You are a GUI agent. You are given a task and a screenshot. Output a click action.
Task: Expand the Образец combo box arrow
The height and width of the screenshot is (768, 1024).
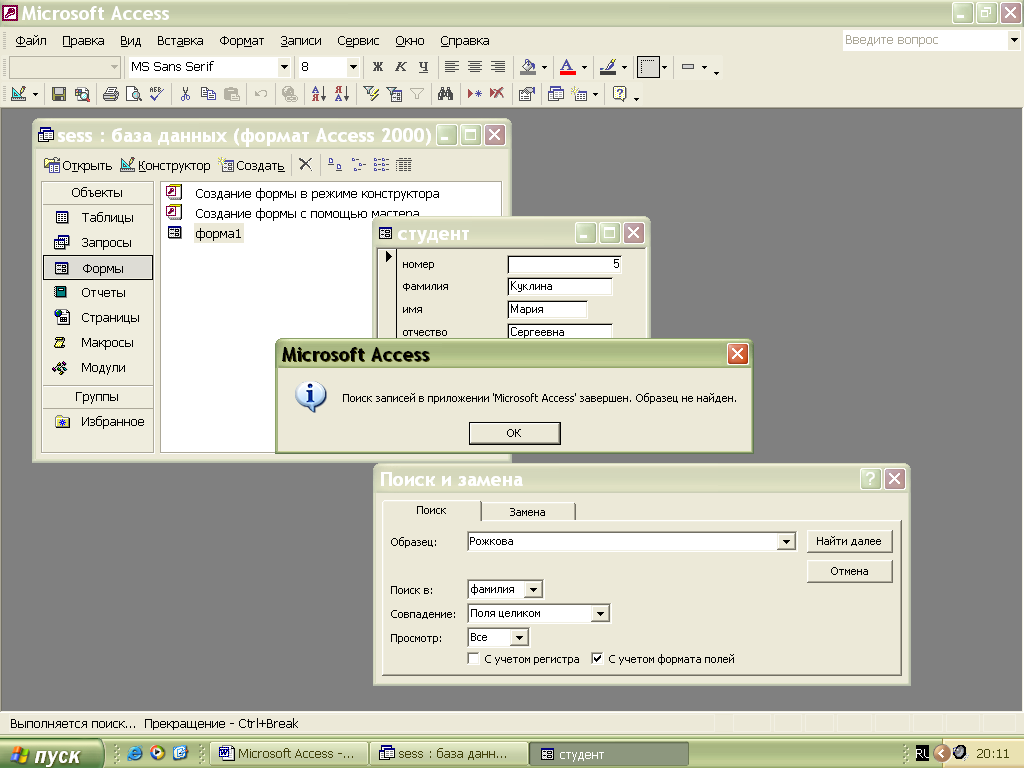click(786, 541)
